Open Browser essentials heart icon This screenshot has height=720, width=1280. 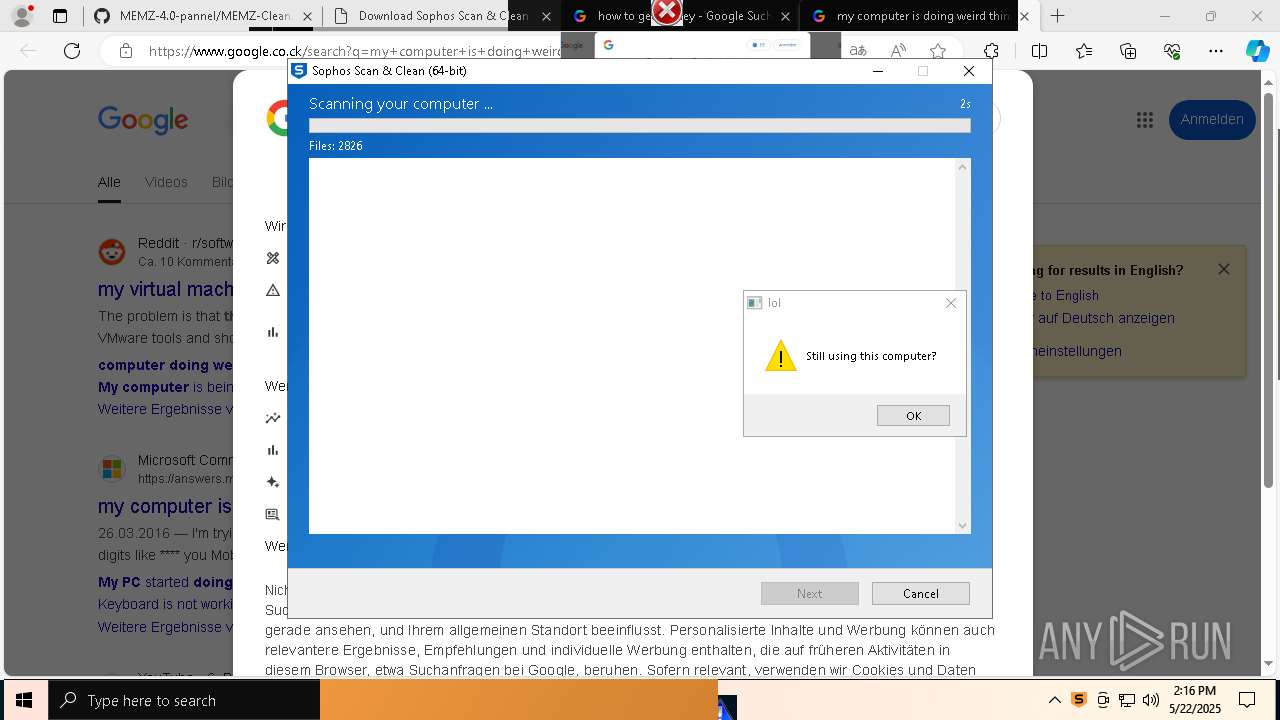(x=1172, y=51)
